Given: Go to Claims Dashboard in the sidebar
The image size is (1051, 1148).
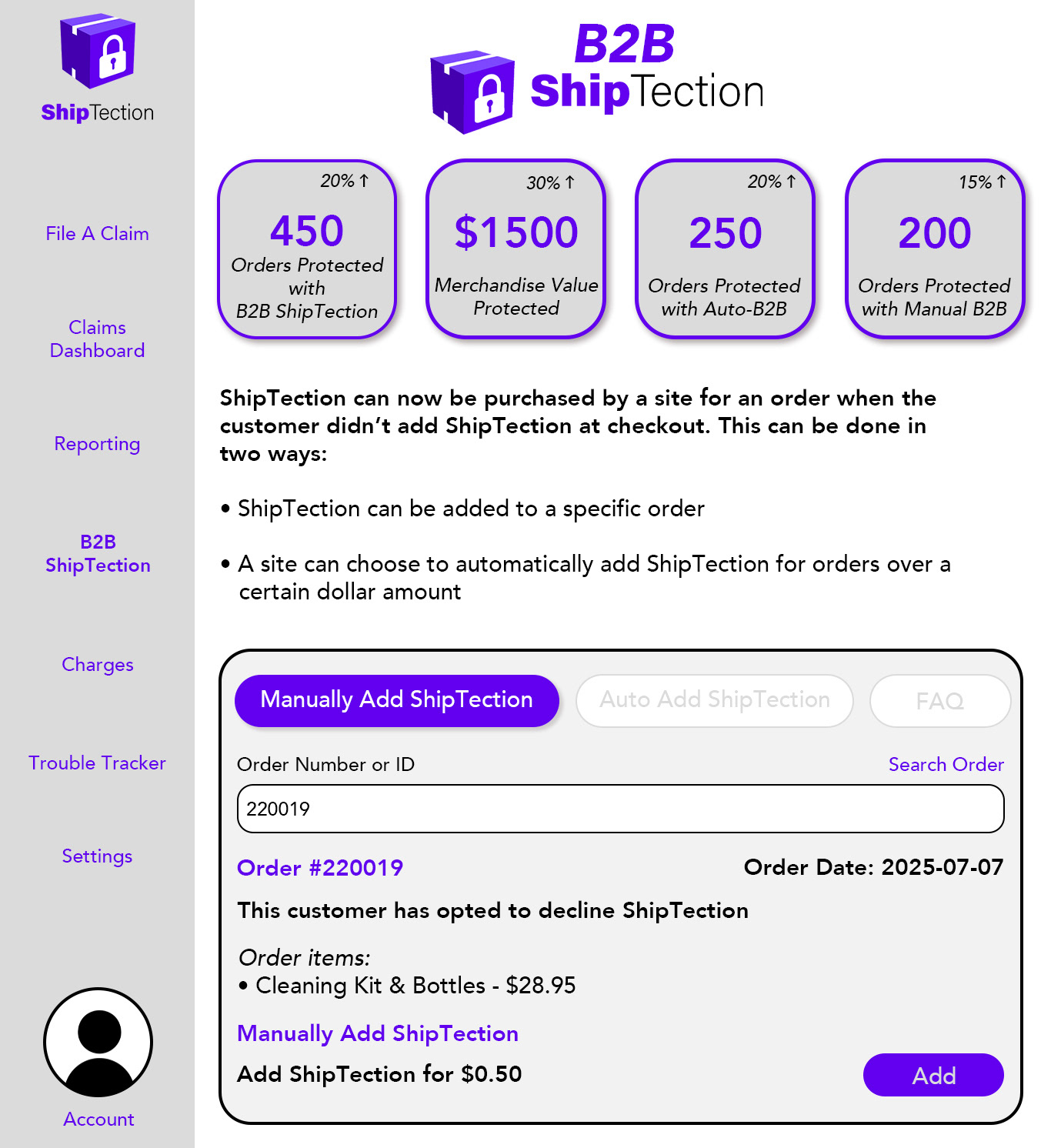Looking at the screenshot, I should 97,339.
